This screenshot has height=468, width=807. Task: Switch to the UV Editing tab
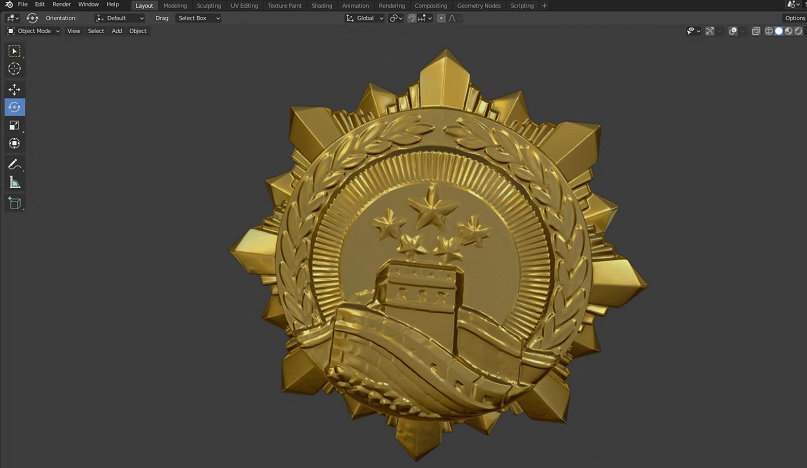click(x=244, y=6)
